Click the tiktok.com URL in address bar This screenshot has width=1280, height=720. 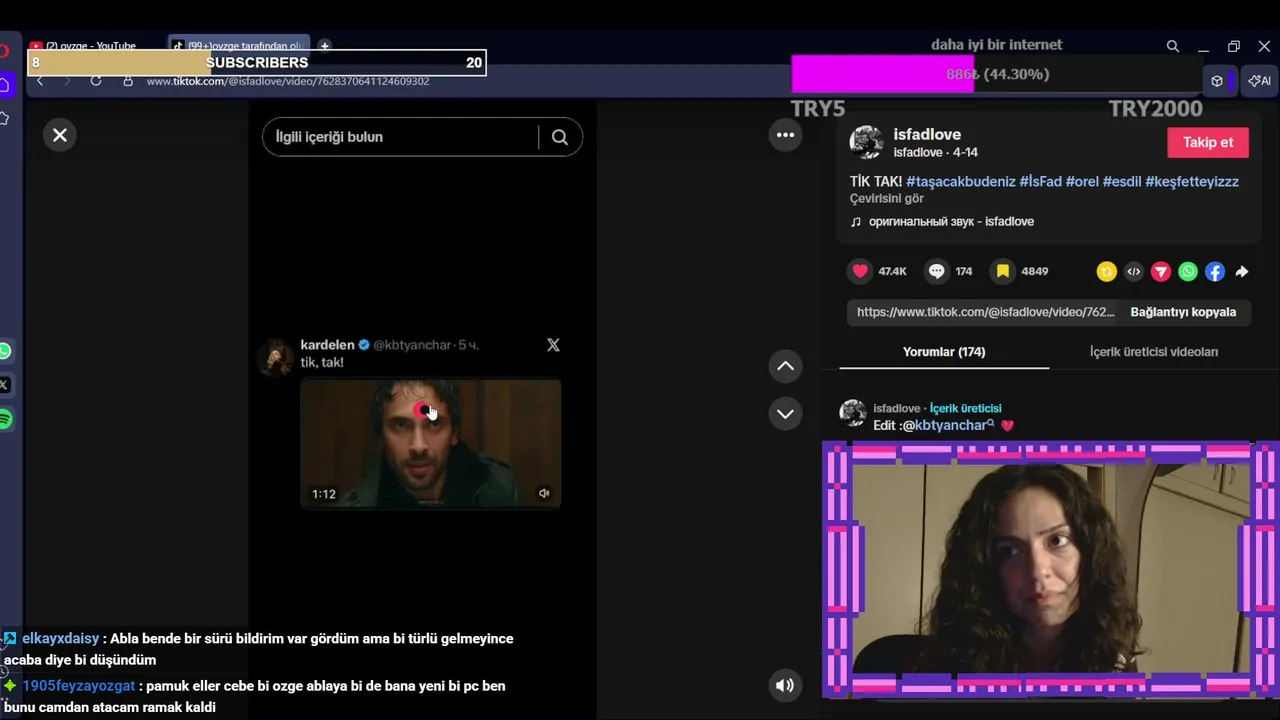[x=288, y=81]
